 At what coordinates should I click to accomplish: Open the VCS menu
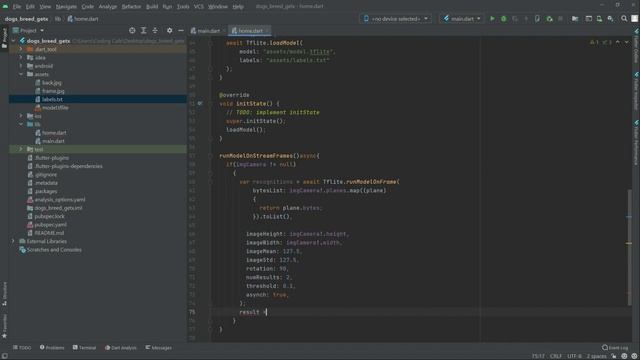coord(199,7)
